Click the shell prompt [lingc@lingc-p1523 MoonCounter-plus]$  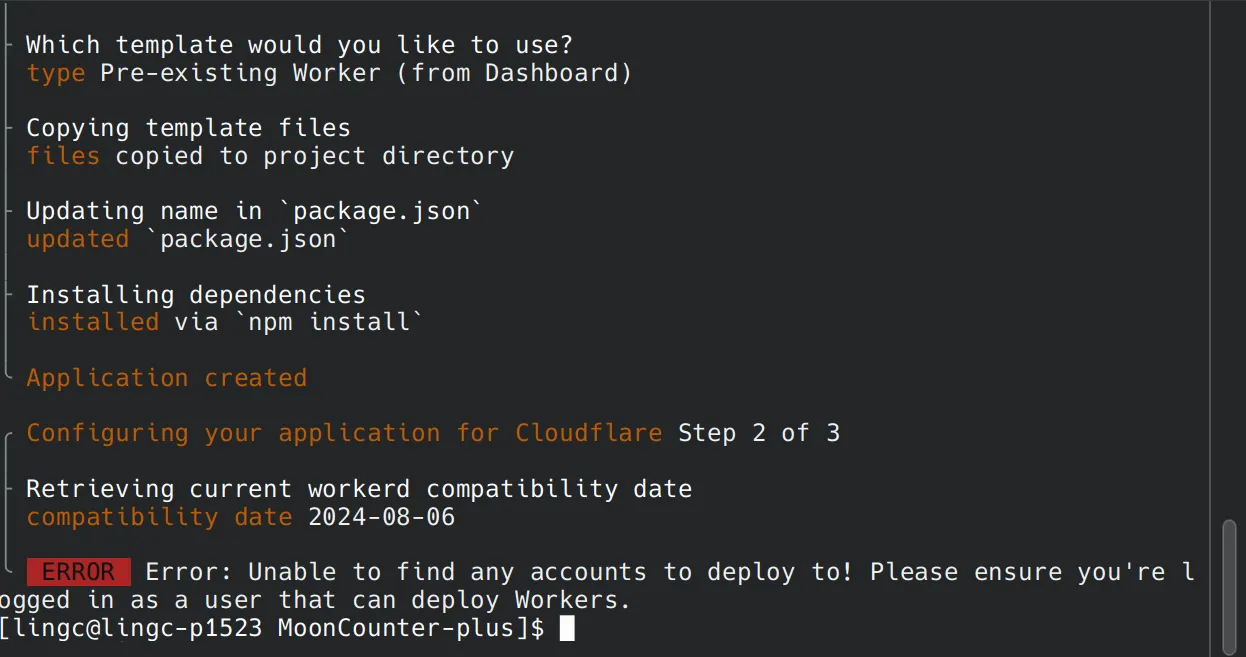click(x=272, y=628)
